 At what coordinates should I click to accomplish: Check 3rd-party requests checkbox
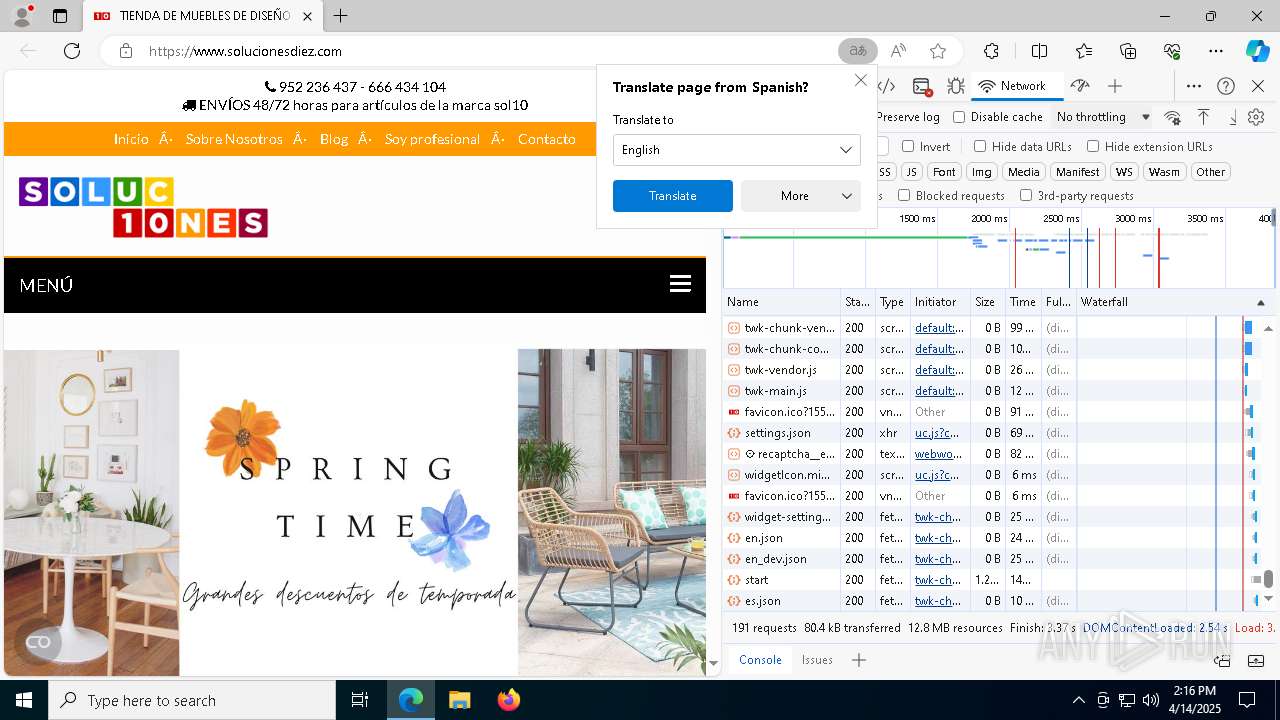[1026, 195]
